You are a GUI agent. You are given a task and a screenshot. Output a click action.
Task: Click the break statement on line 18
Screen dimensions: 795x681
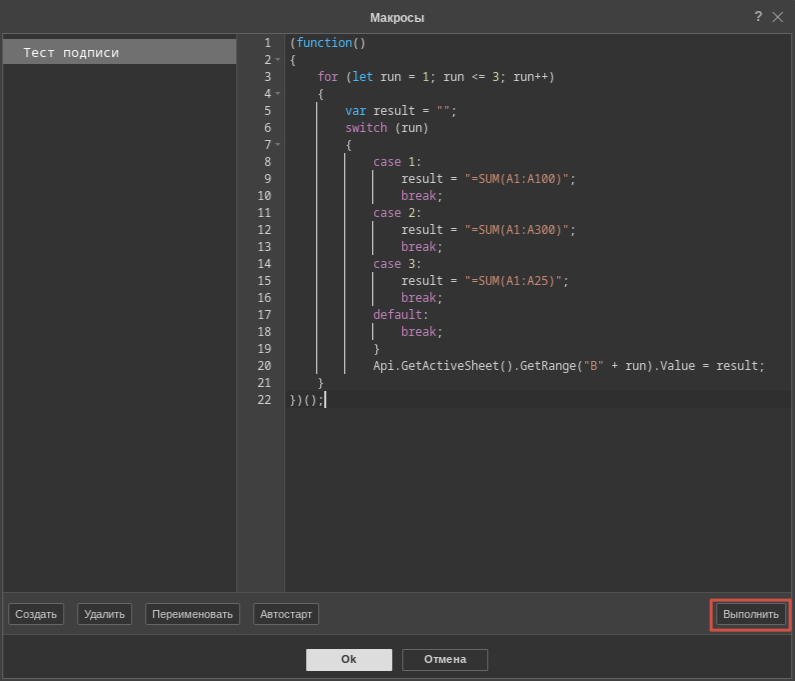422,332
